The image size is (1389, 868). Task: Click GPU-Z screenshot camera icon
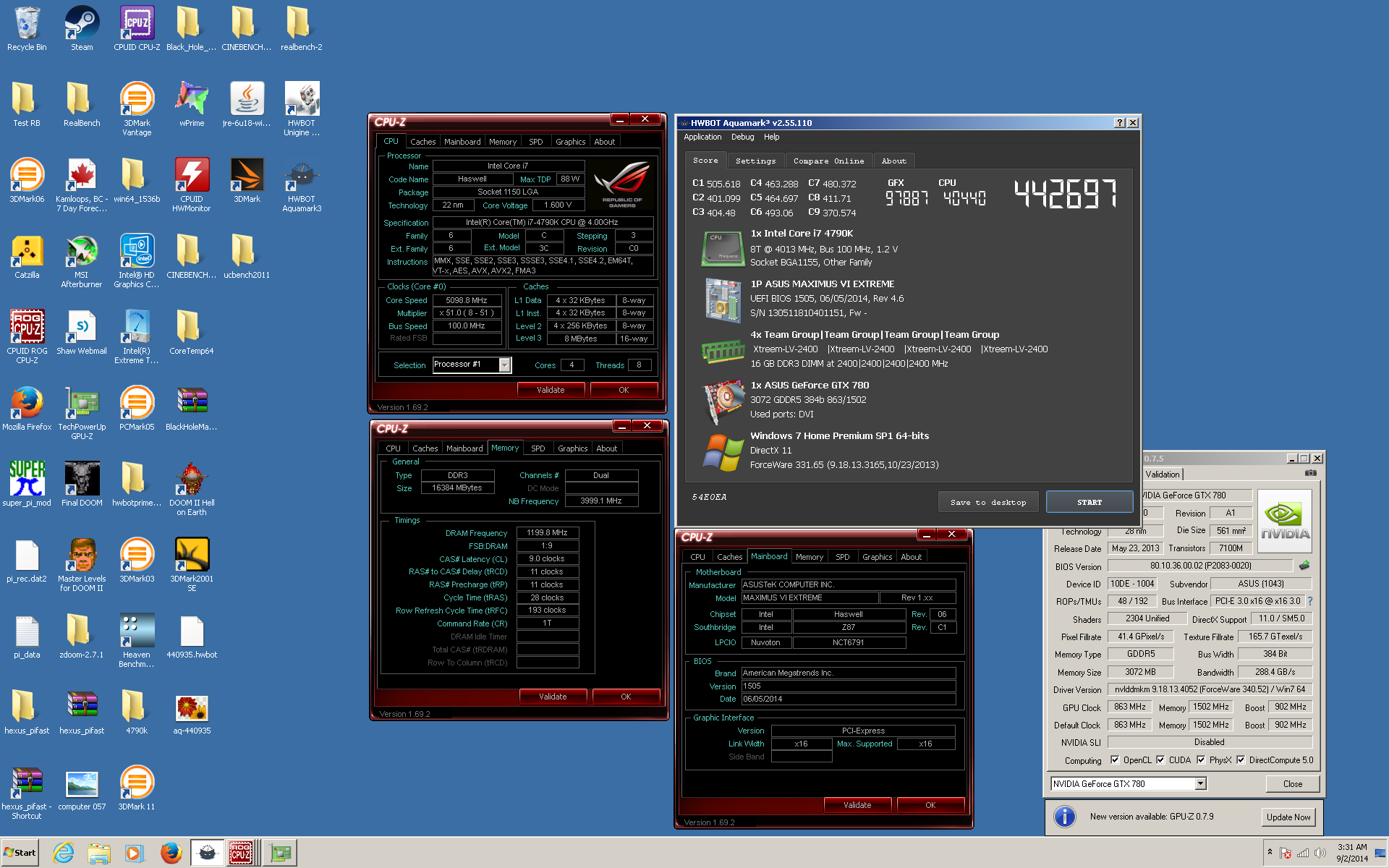pyautogui.click(x=1310, y=473)
